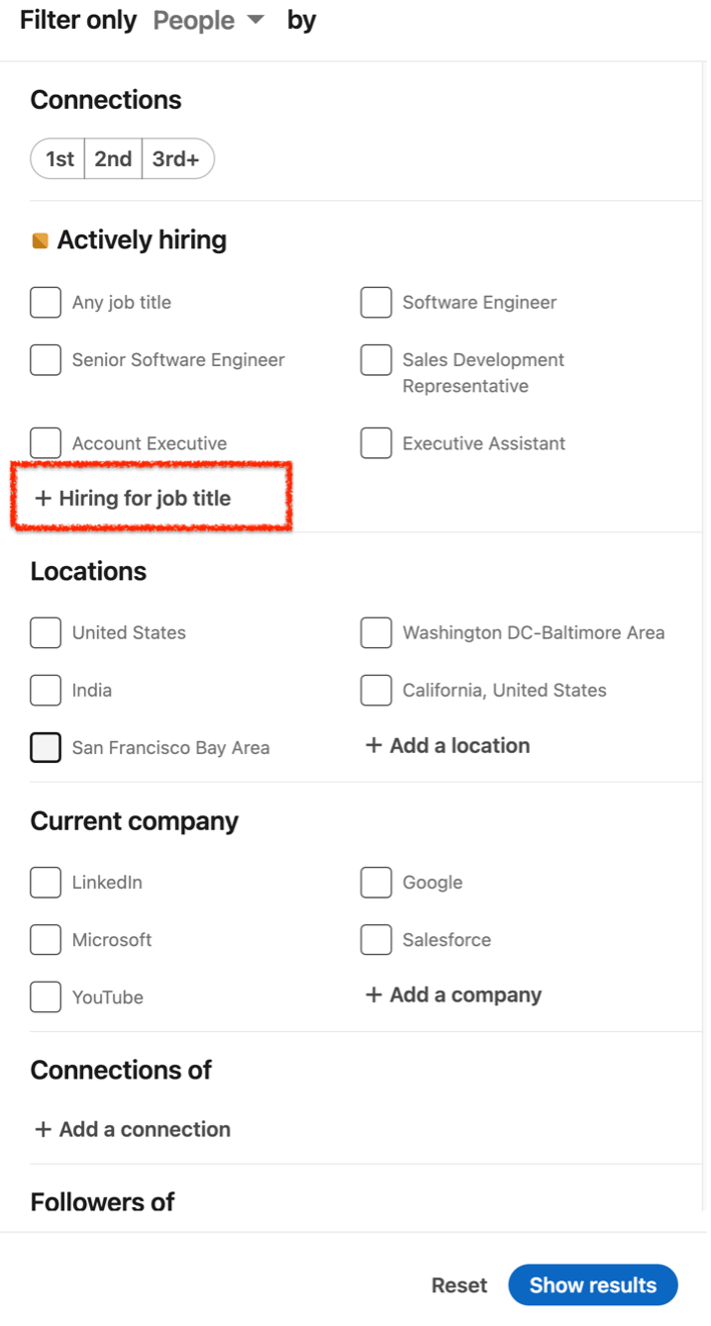Select the 3rd+ connections filter
This screenshot has width=711, height=1326.
pos(177,158)
